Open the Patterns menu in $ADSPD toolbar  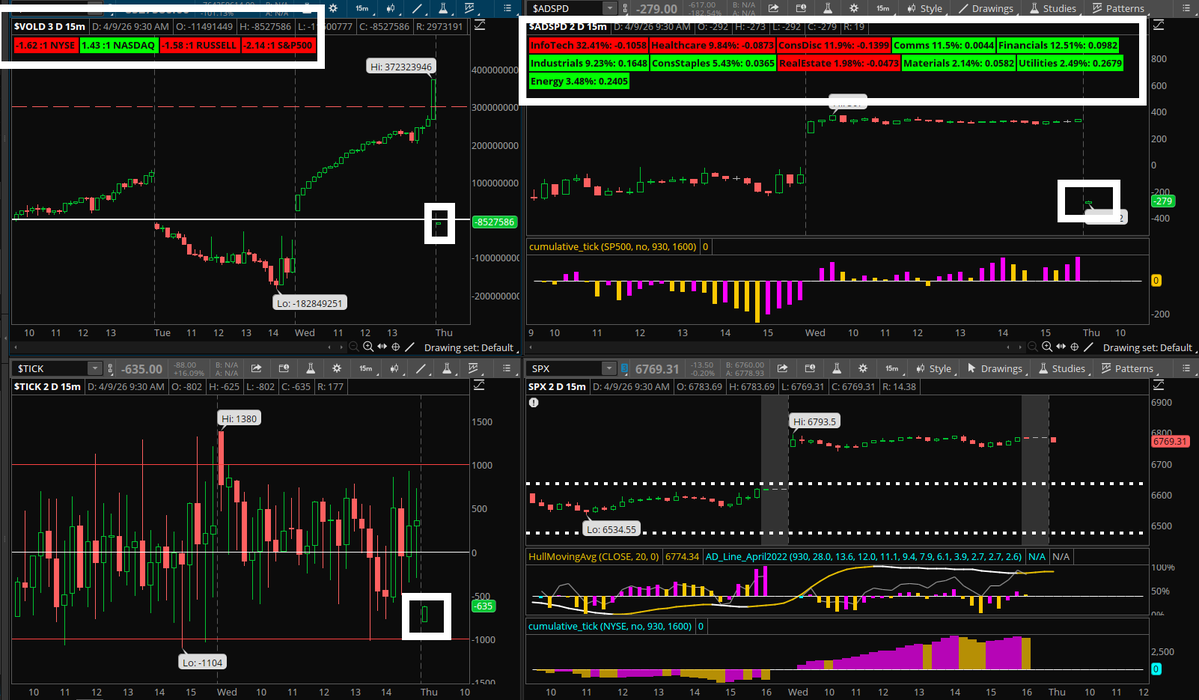(1119, 8)
